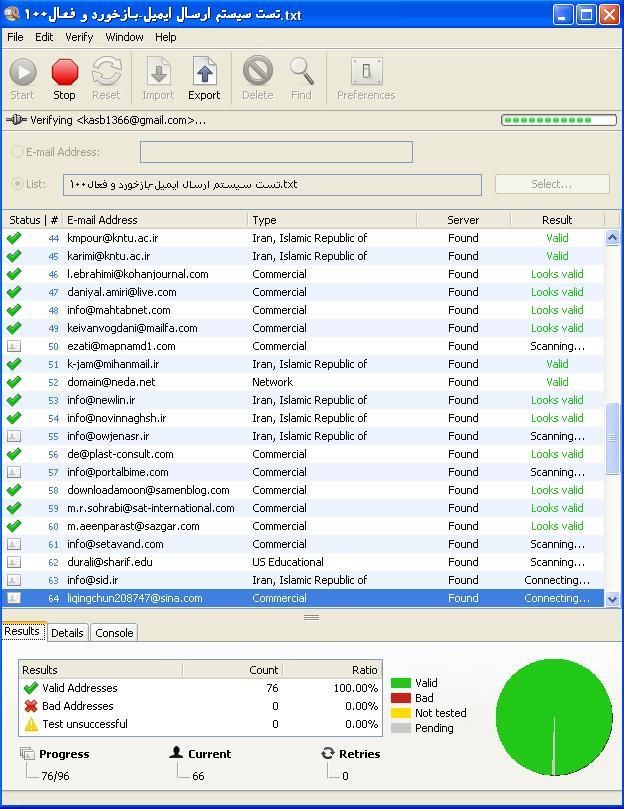Click the list scrollbar up arrow

point(612,238)
